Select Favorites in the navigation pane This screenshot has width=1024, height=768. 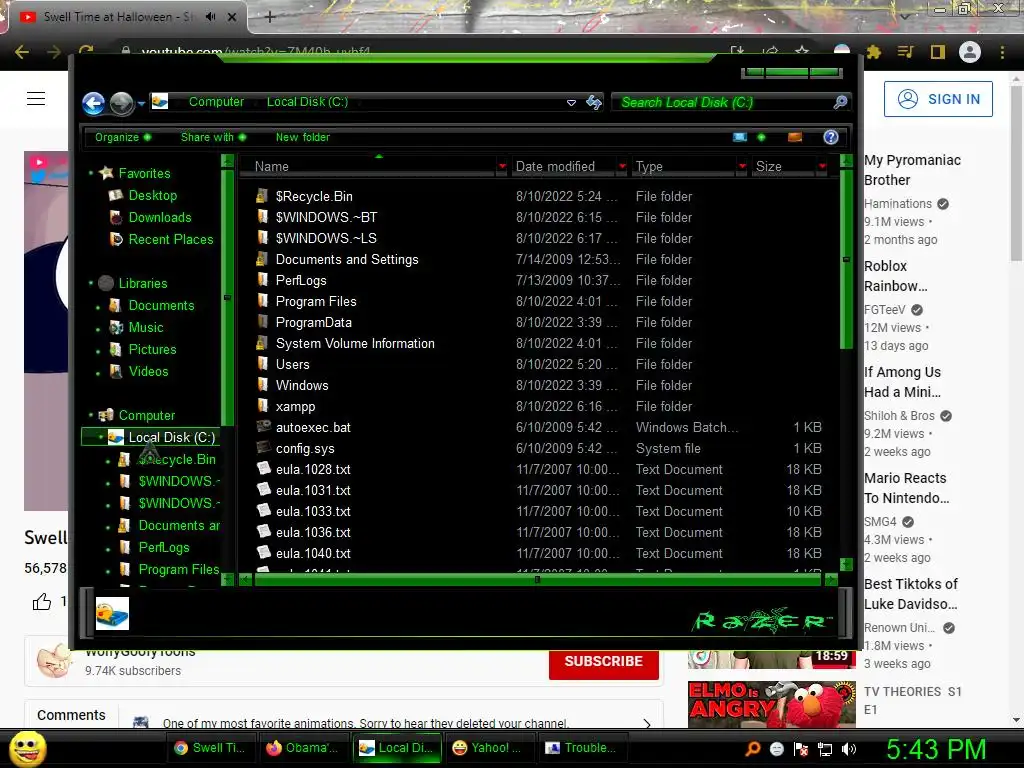[144, 173]
